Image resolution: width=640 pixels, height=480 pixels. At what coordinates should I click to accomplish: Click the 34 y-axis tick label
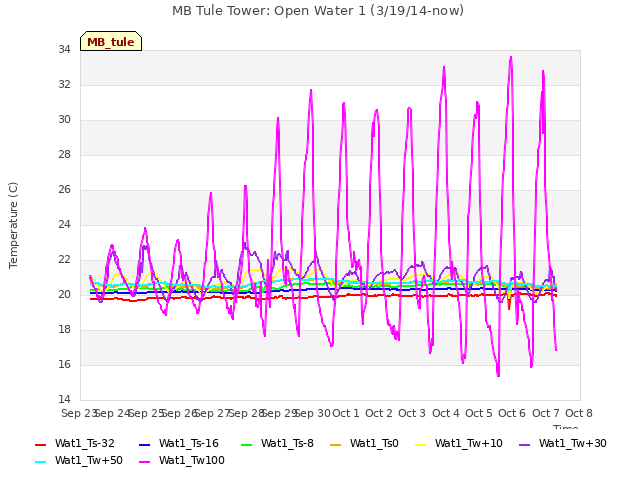tap(64, 49)
